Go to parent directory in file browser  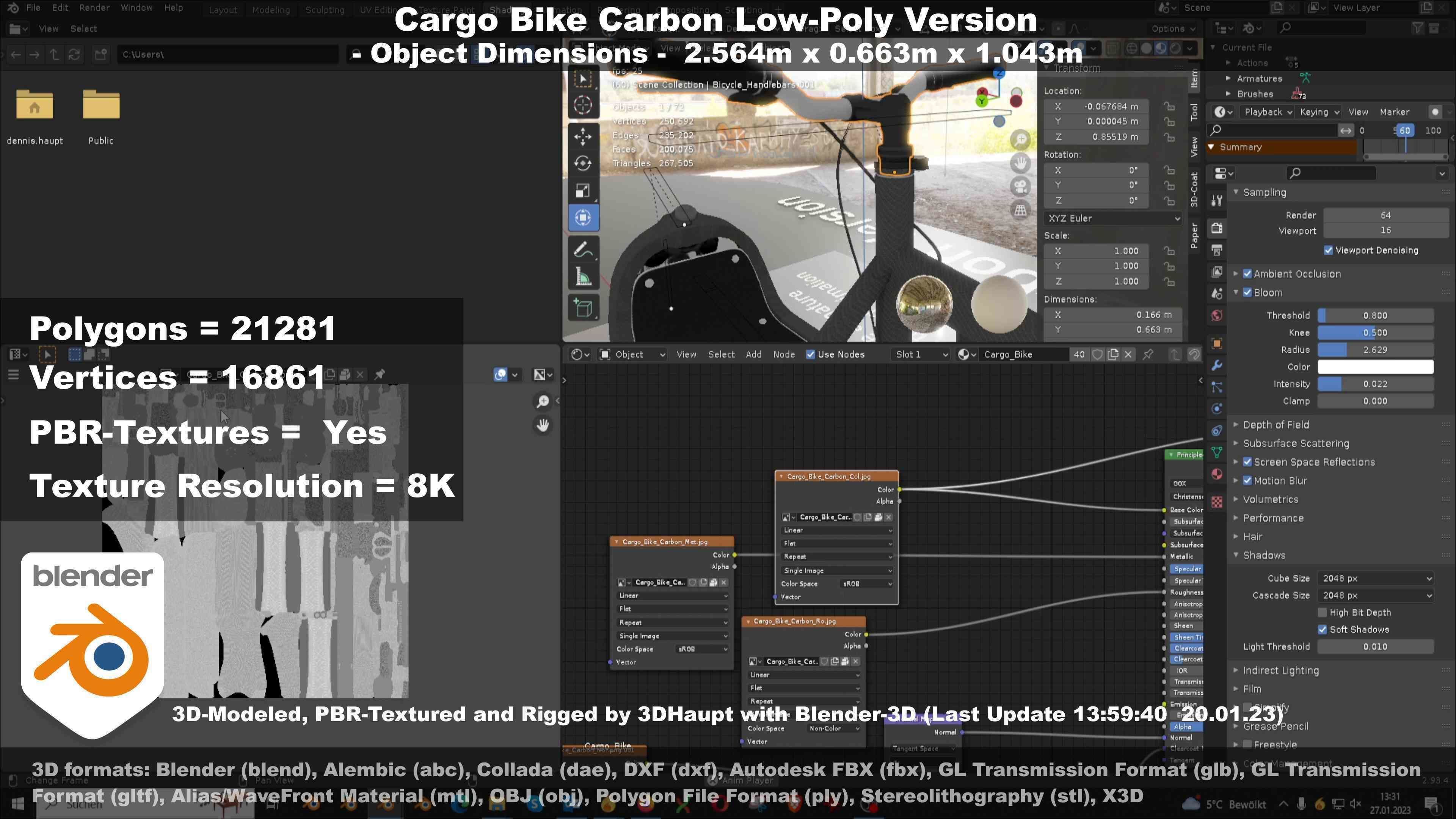coord(54,55)
